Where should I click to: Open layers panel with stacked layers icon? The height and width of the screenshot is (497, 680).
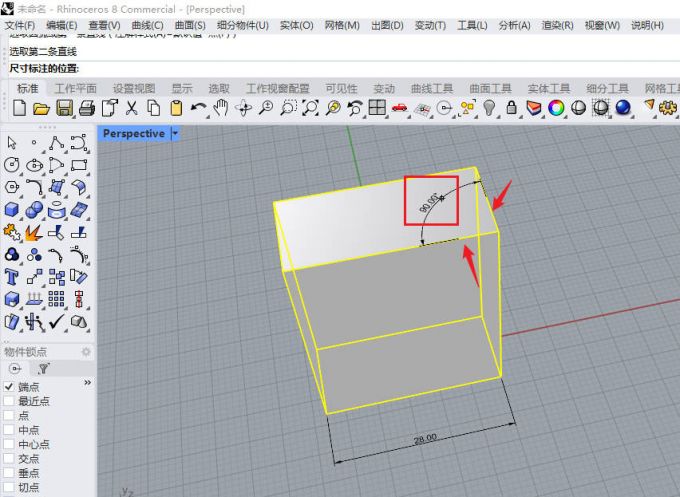click(x=534, y=108)
